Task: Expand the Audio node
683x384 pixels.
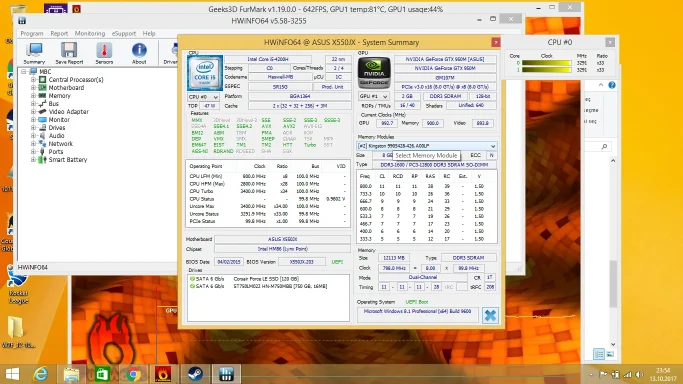Action: point(33,136)
